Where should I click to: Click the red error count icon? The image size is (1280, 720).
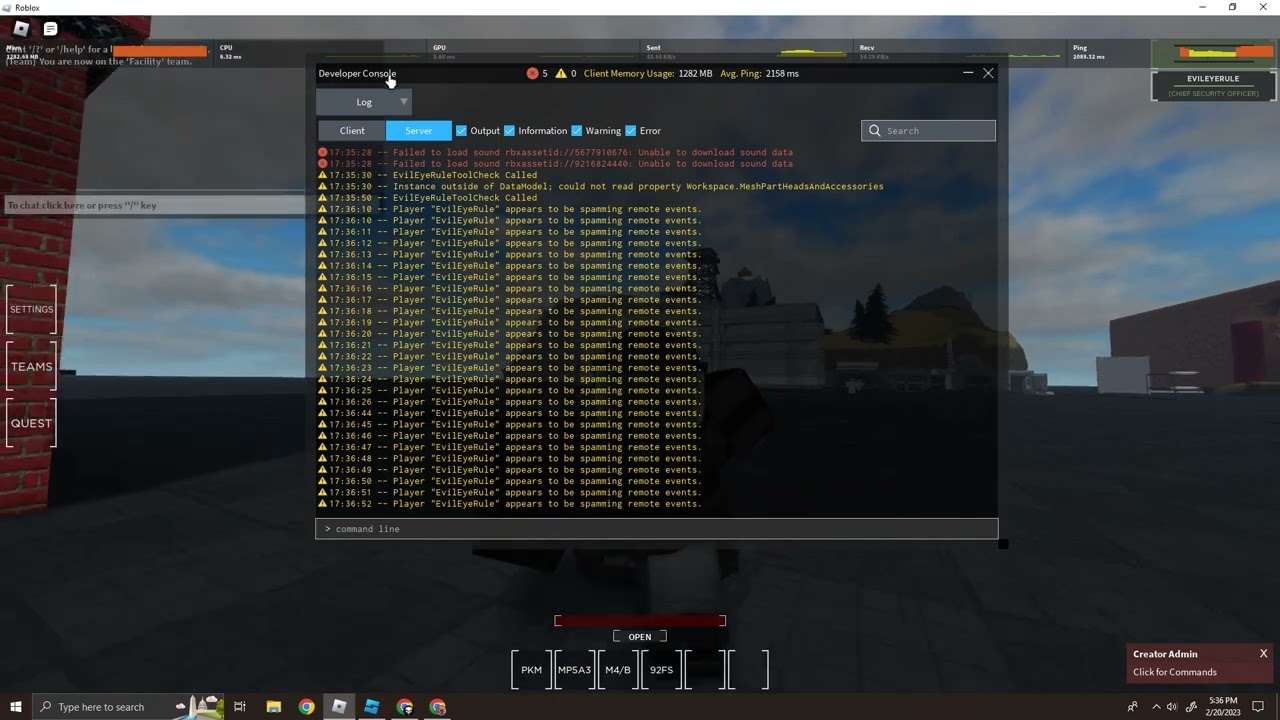click(532, 73)
